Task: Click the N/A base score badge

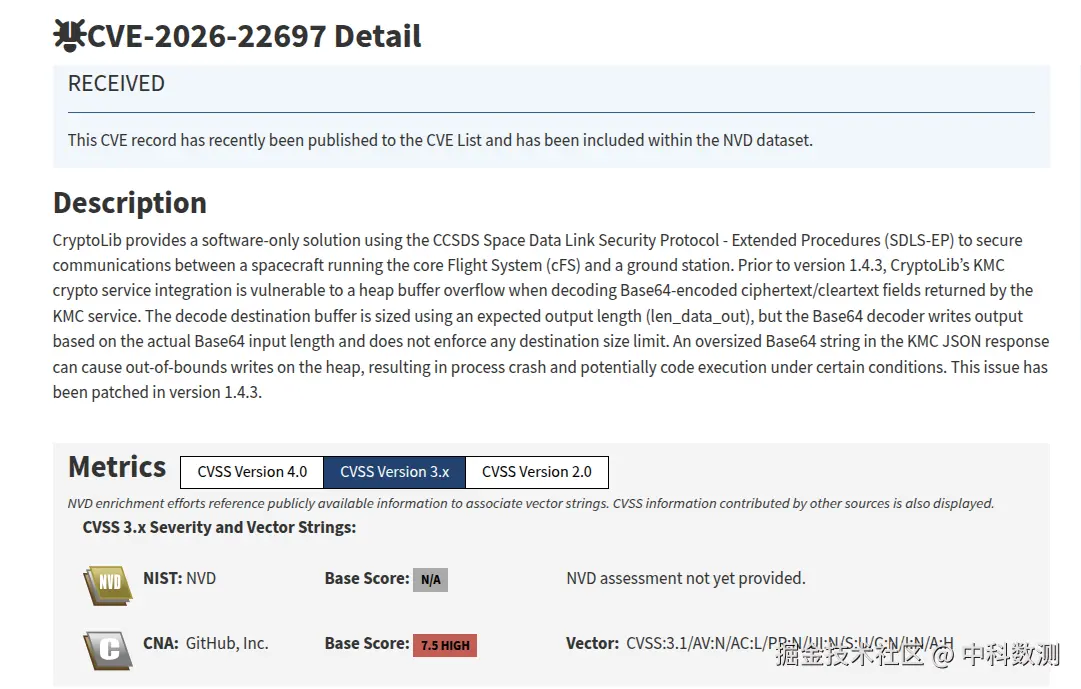Action: click(x=430, y=580)
